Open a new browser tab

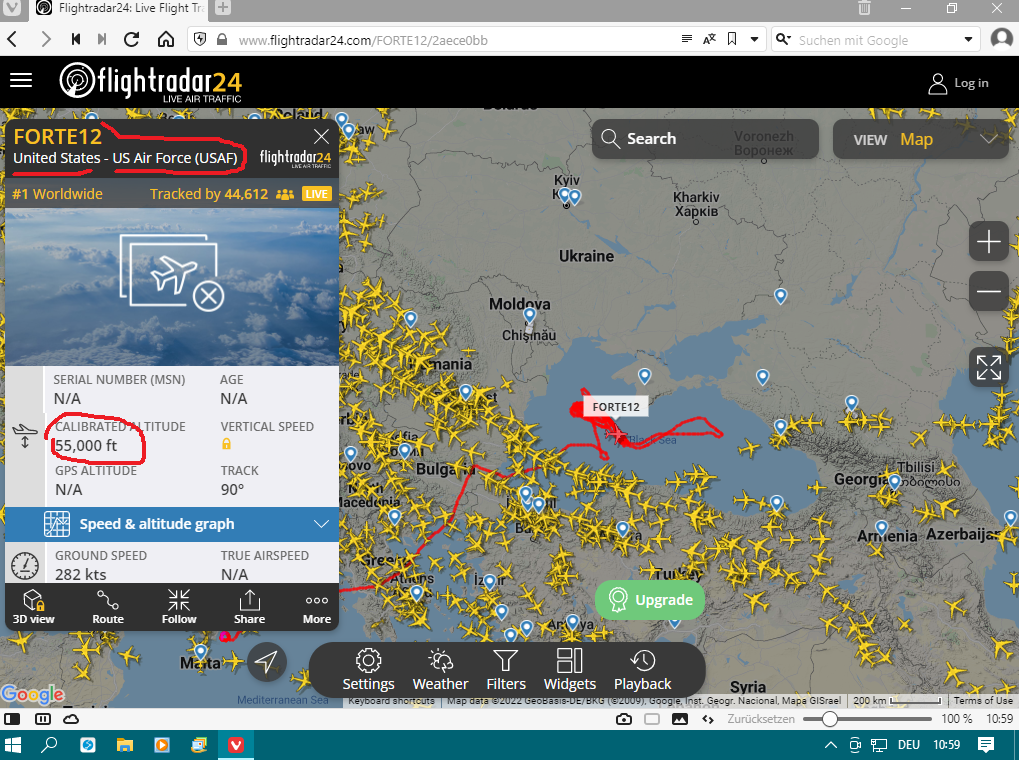click(223, 8)
